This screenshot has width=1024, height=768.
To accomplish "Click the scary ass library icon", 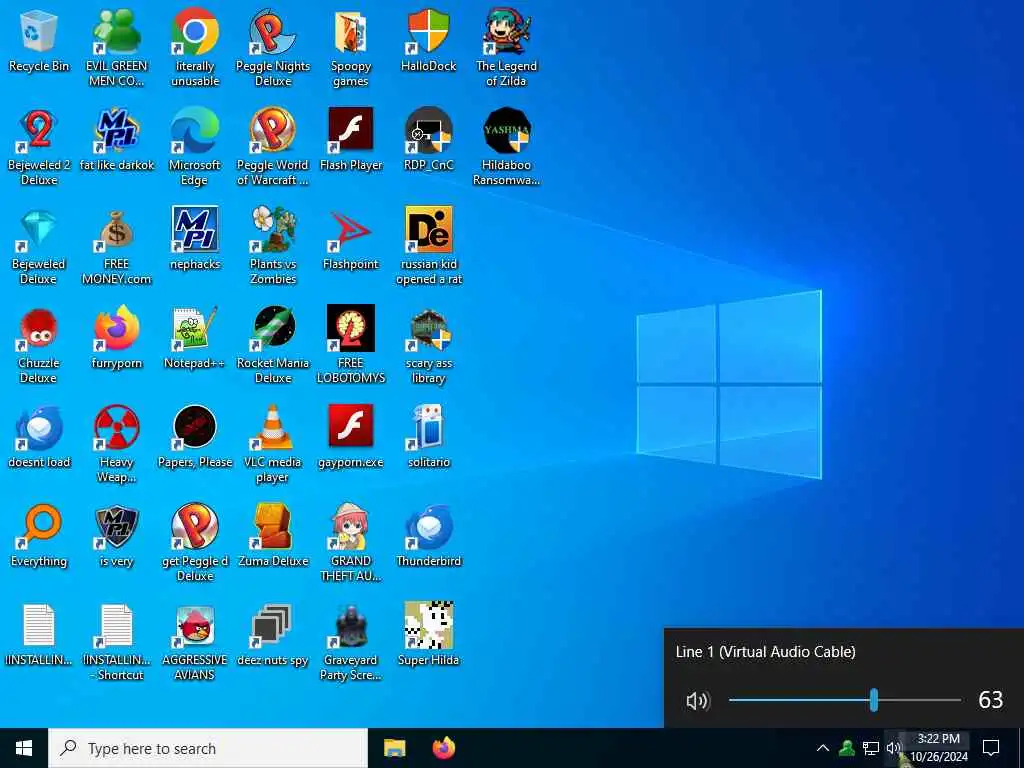I will click(428, 329).
